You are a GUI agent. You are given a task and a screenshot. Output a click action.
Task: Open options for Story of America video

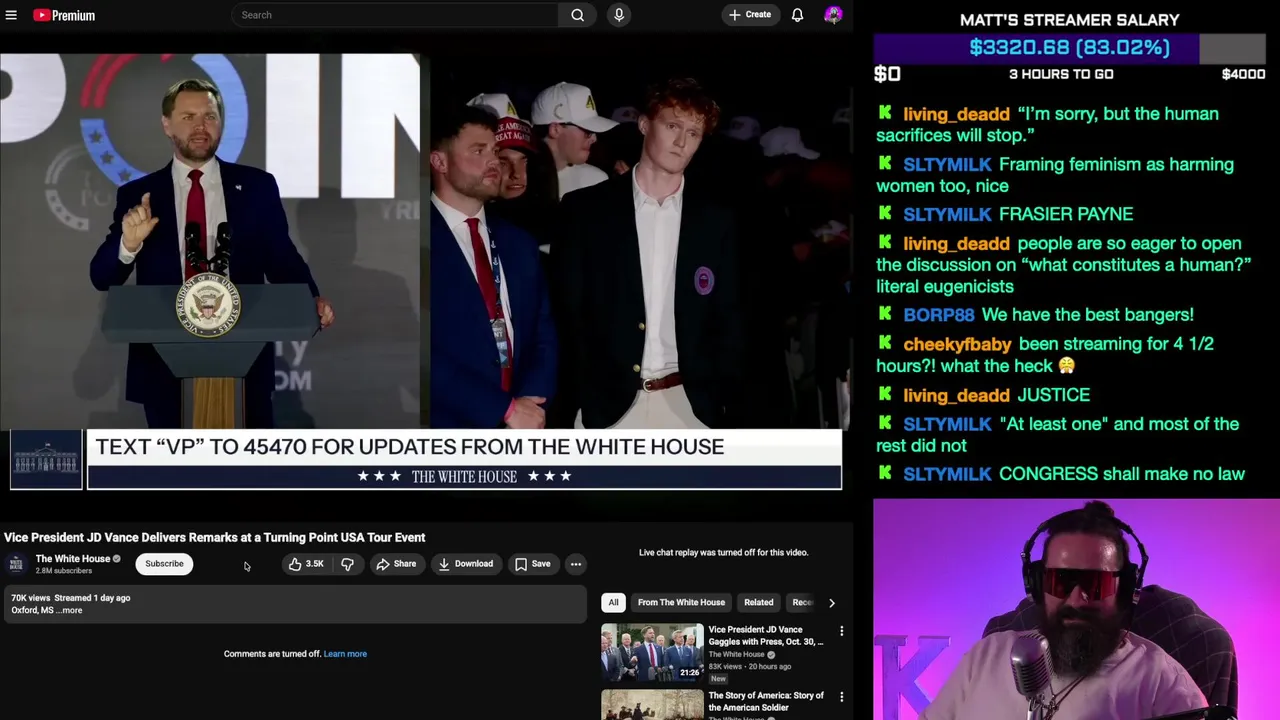point(841,697)
